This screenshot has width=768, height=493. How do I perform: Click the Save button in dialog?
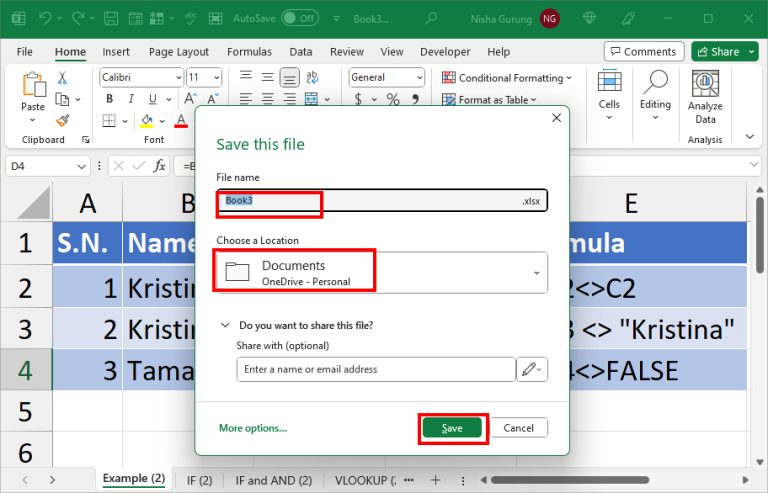tap(452, 428)
